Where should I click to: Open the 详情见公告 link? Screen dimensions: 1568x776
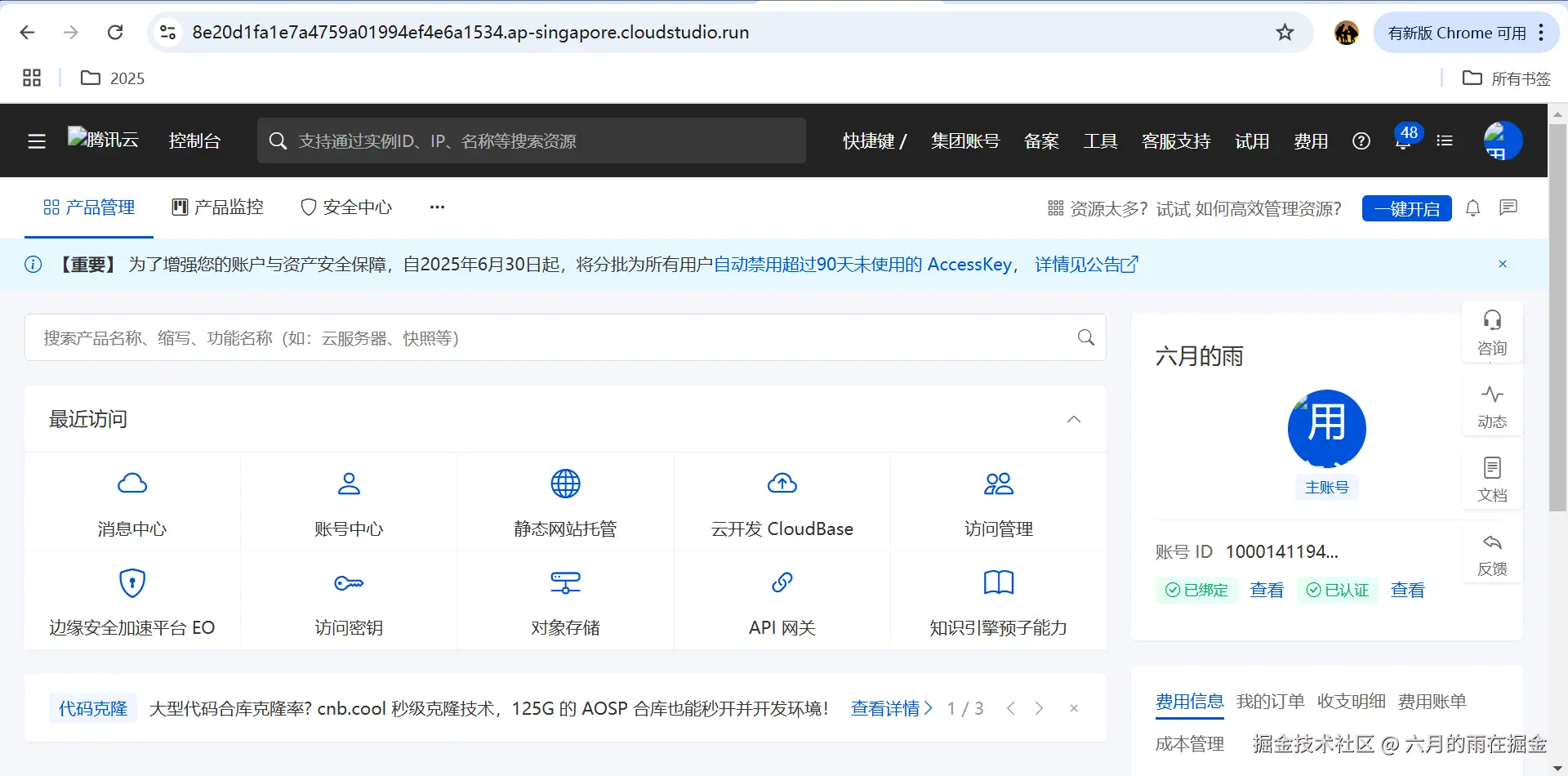click(x=1086, y=265)
